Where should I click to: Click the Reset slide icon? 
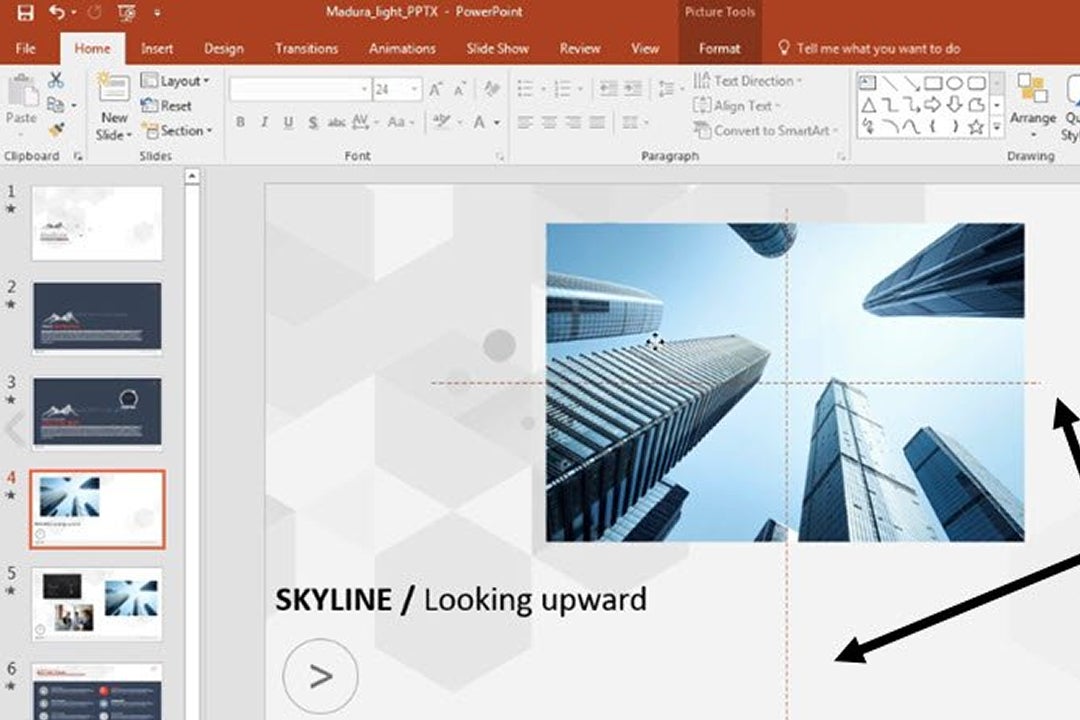click(x=166, y=105)
